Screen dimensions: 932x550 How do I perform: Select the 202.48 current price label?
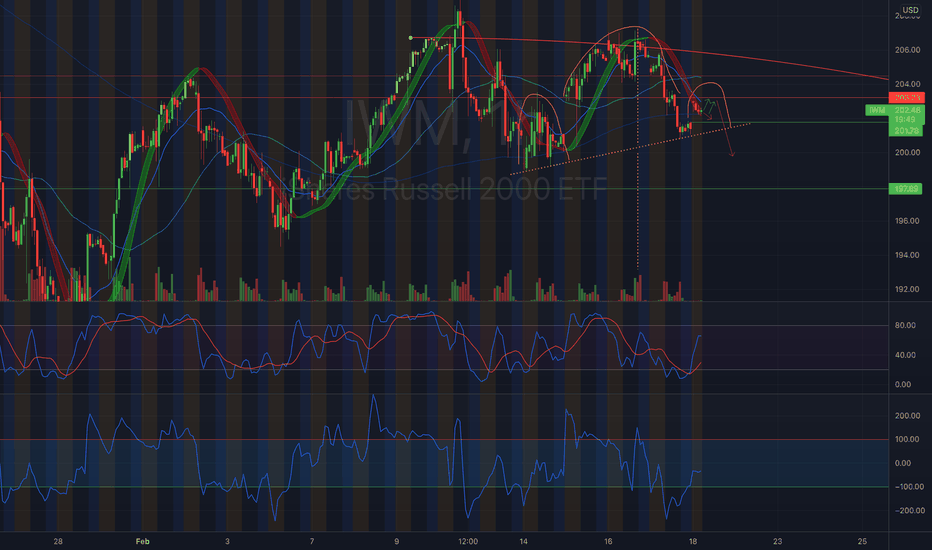coord(906,110)
